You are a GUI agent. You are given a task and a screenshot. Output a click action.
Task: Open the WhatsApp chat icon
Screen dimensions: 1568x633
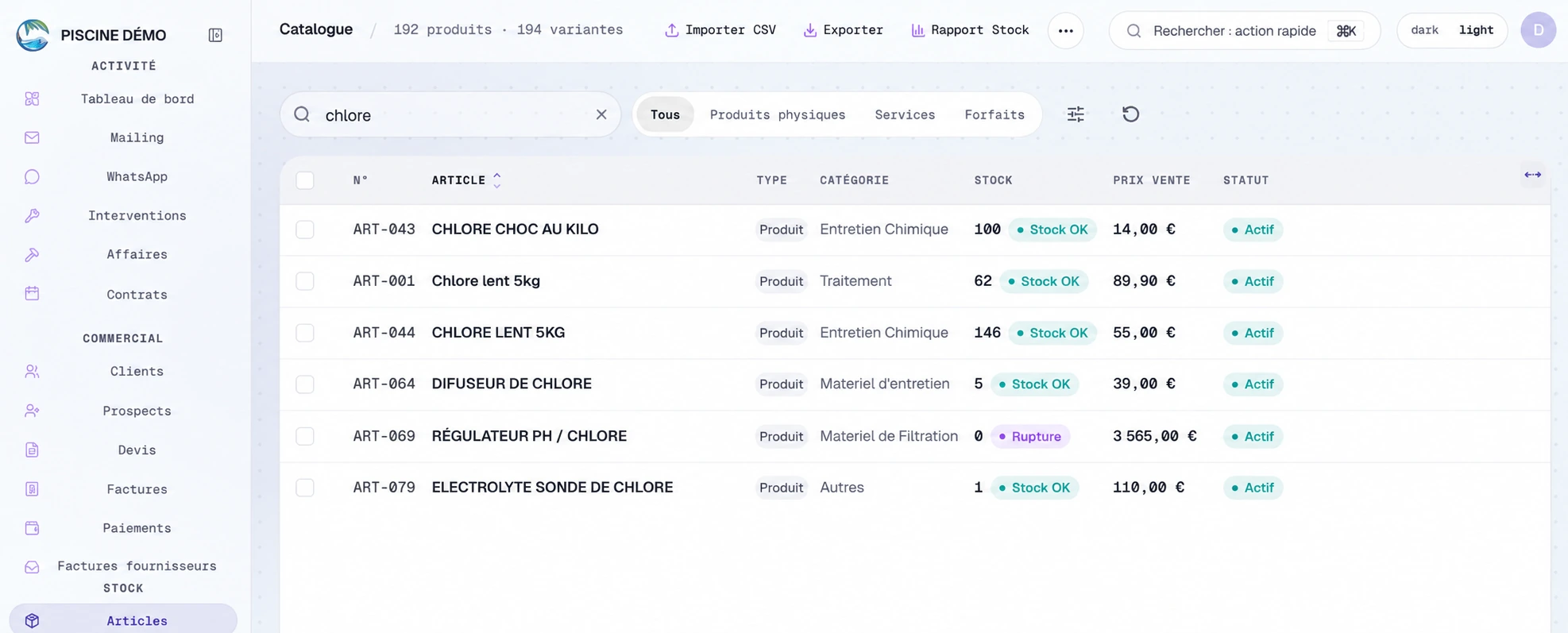coord(32,176)
